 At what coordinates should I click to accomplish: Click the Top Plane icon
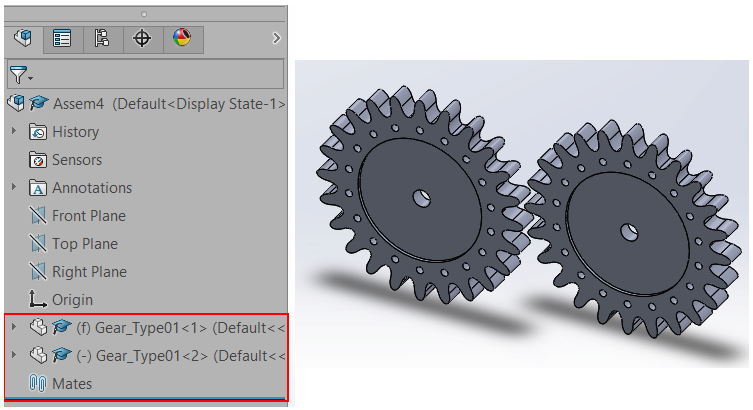click(37, 243)
